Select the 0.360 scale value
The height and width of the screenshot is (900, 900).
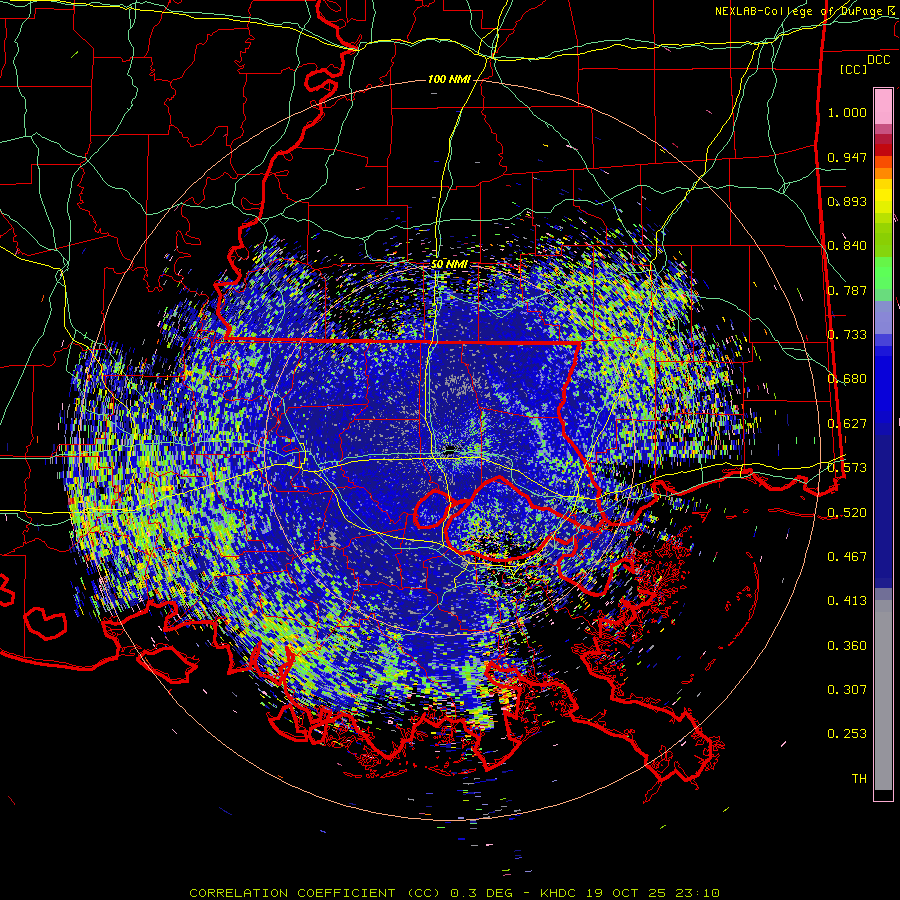click(847, 646)
